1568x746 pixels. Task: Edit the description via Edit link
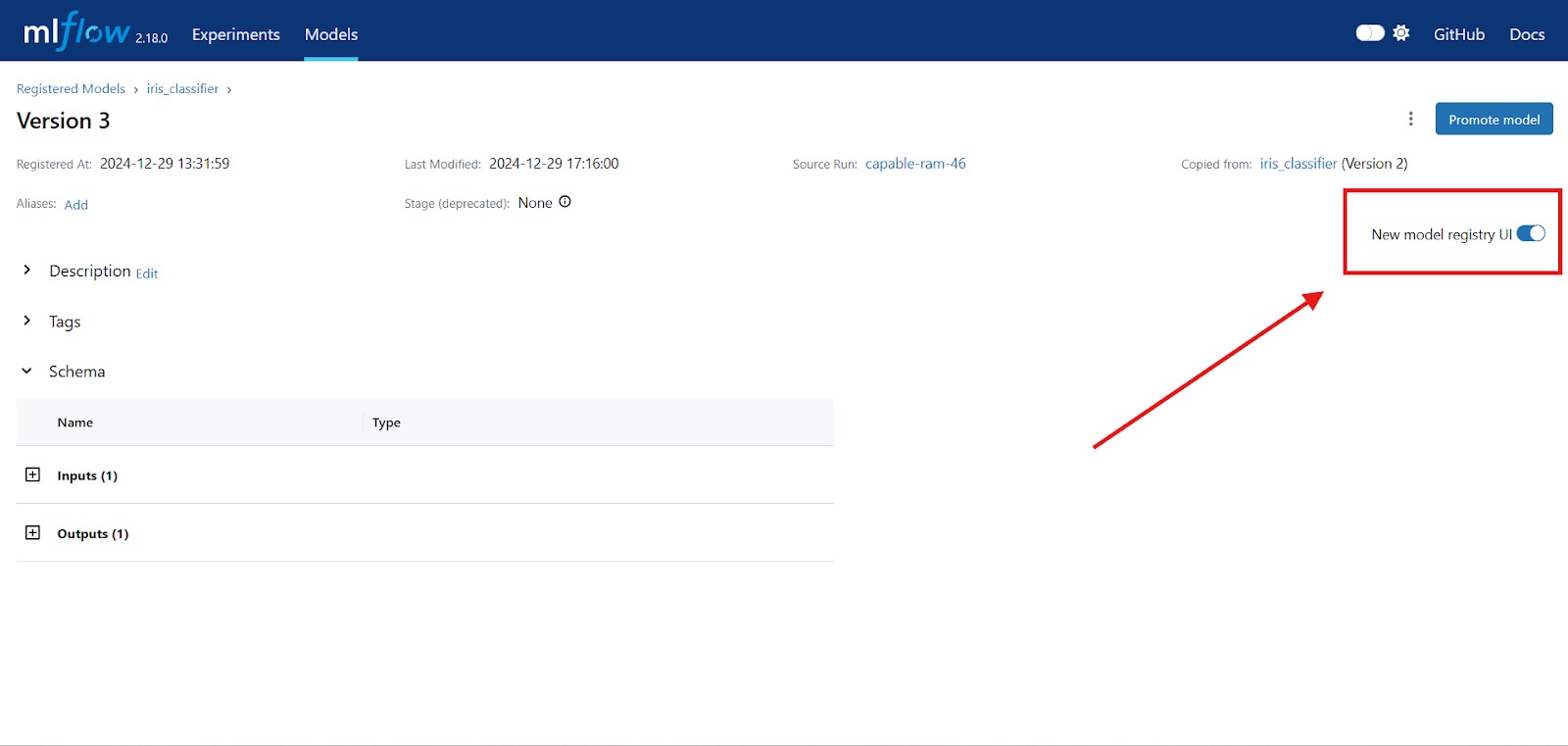pos(147,274)
